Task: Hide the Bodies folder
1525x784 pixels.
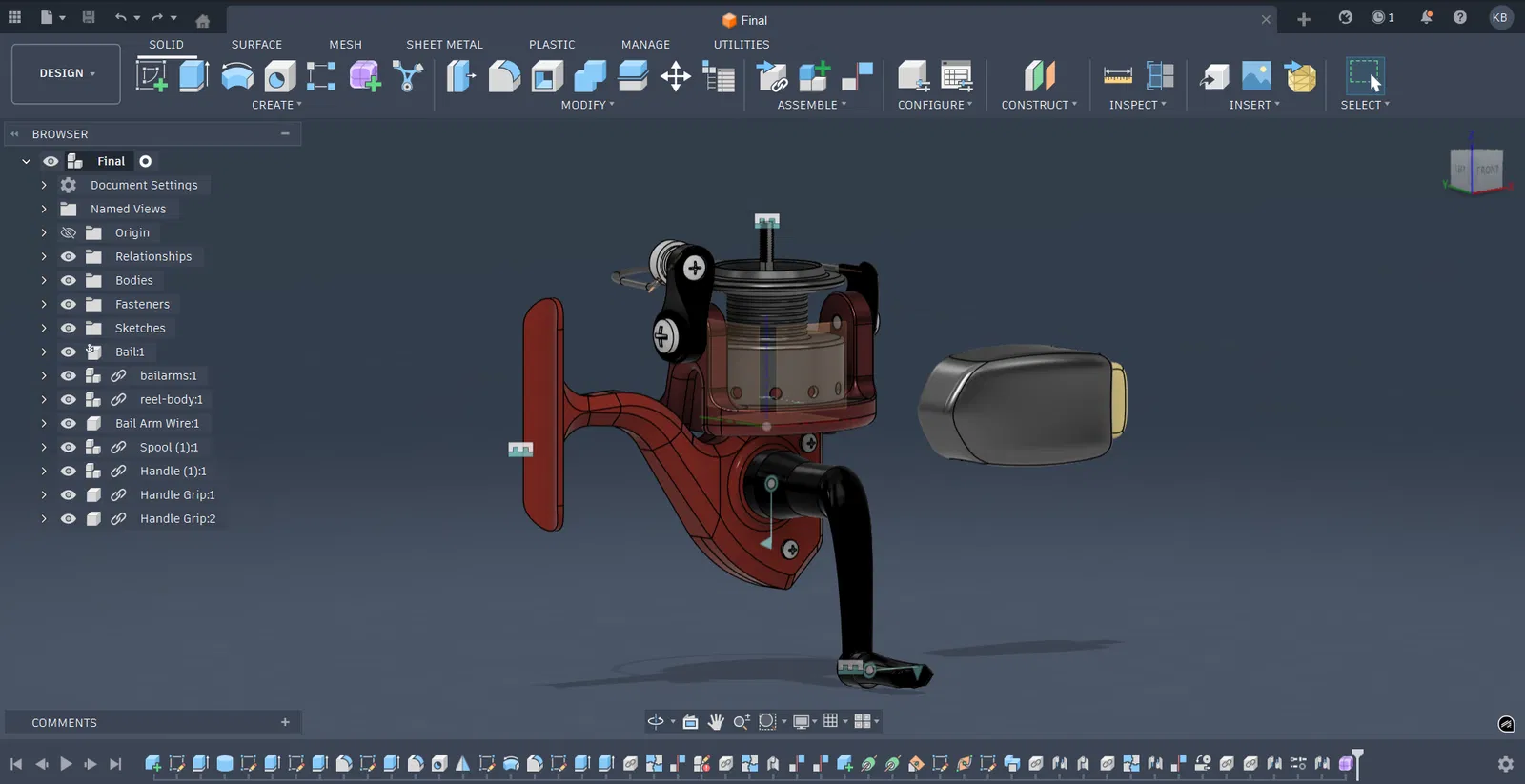Action: (x=69, y=280)
